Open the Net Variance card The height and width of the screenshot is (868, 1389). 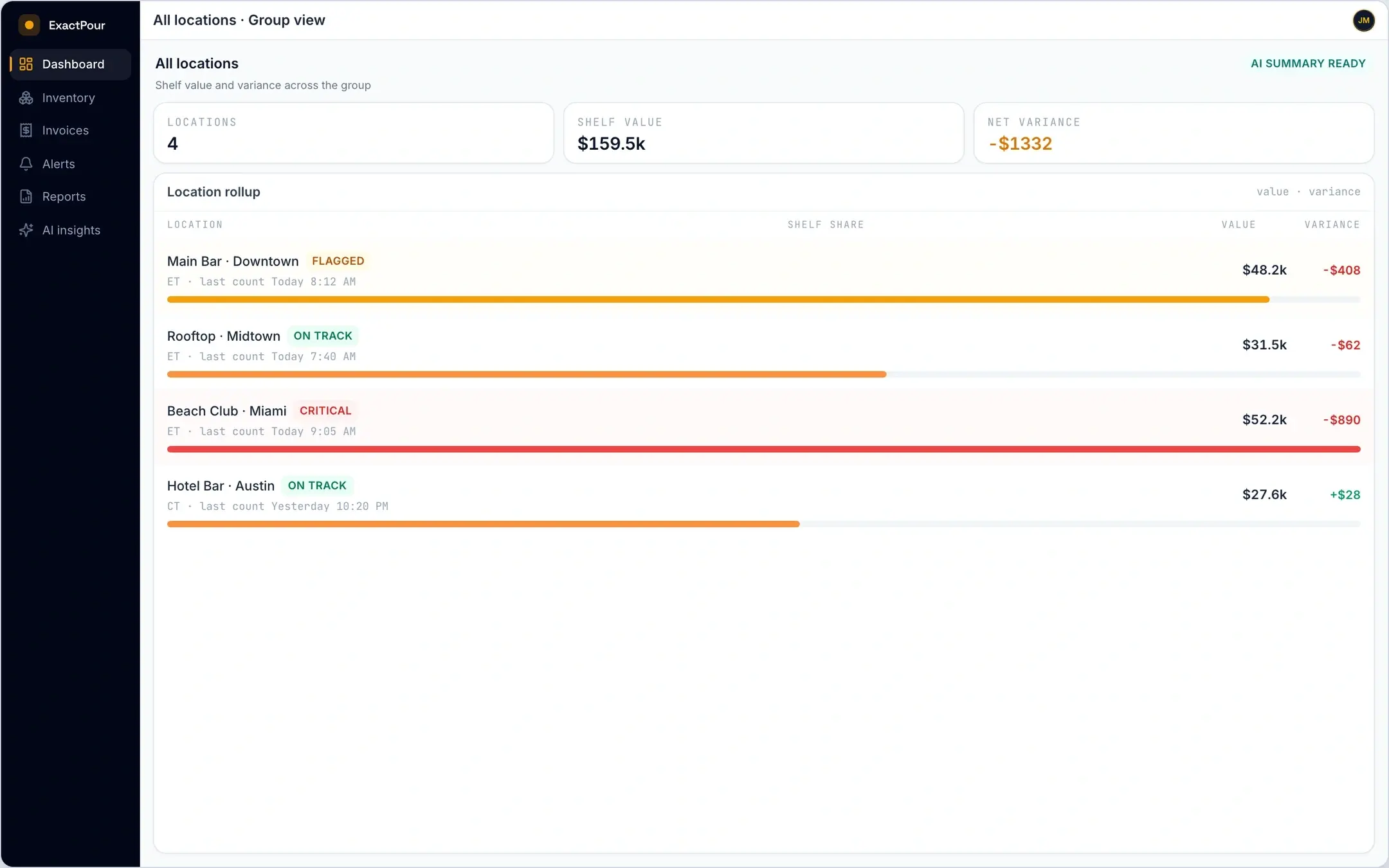coord(1174,133)
